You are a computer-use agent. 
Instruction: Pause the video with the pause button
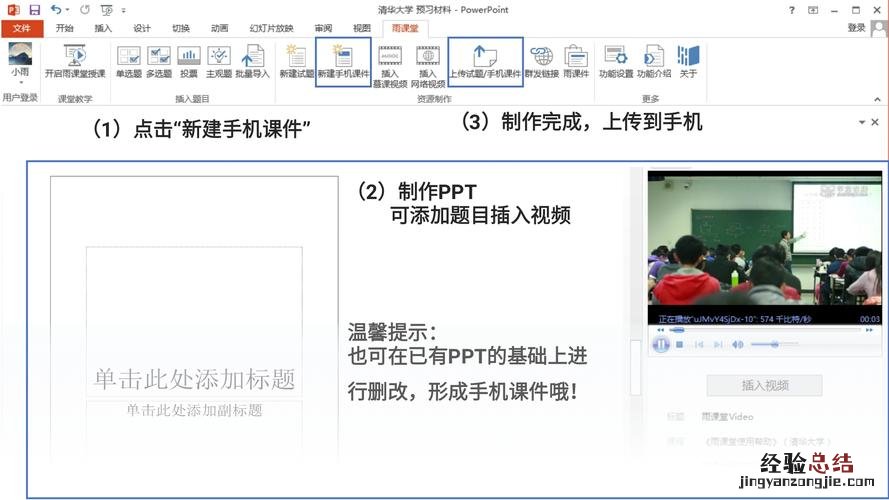click(661, 344)
